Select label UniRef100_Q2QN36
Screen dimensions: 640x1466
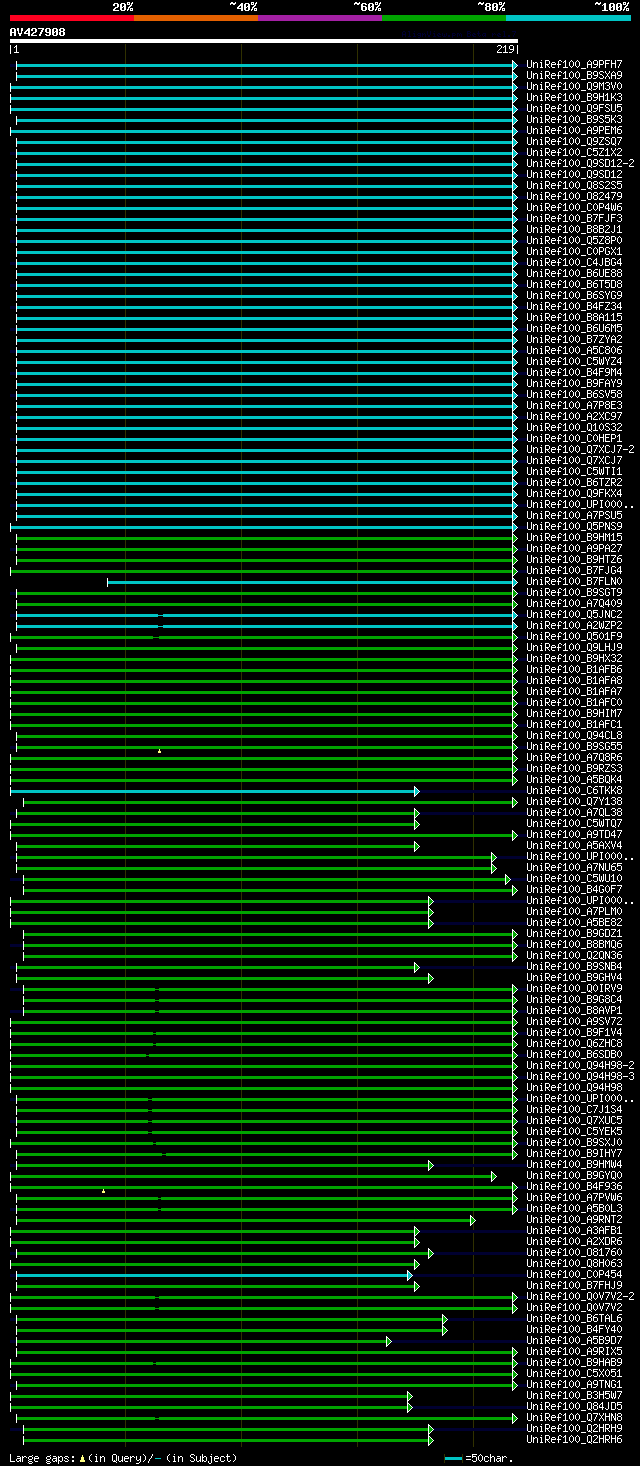574,955
